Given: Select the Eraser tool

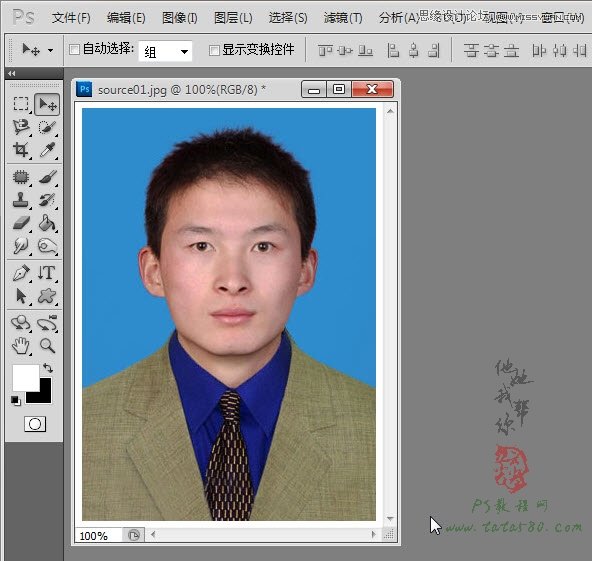Looking at the screenshot, I should [x=21, y=223].
